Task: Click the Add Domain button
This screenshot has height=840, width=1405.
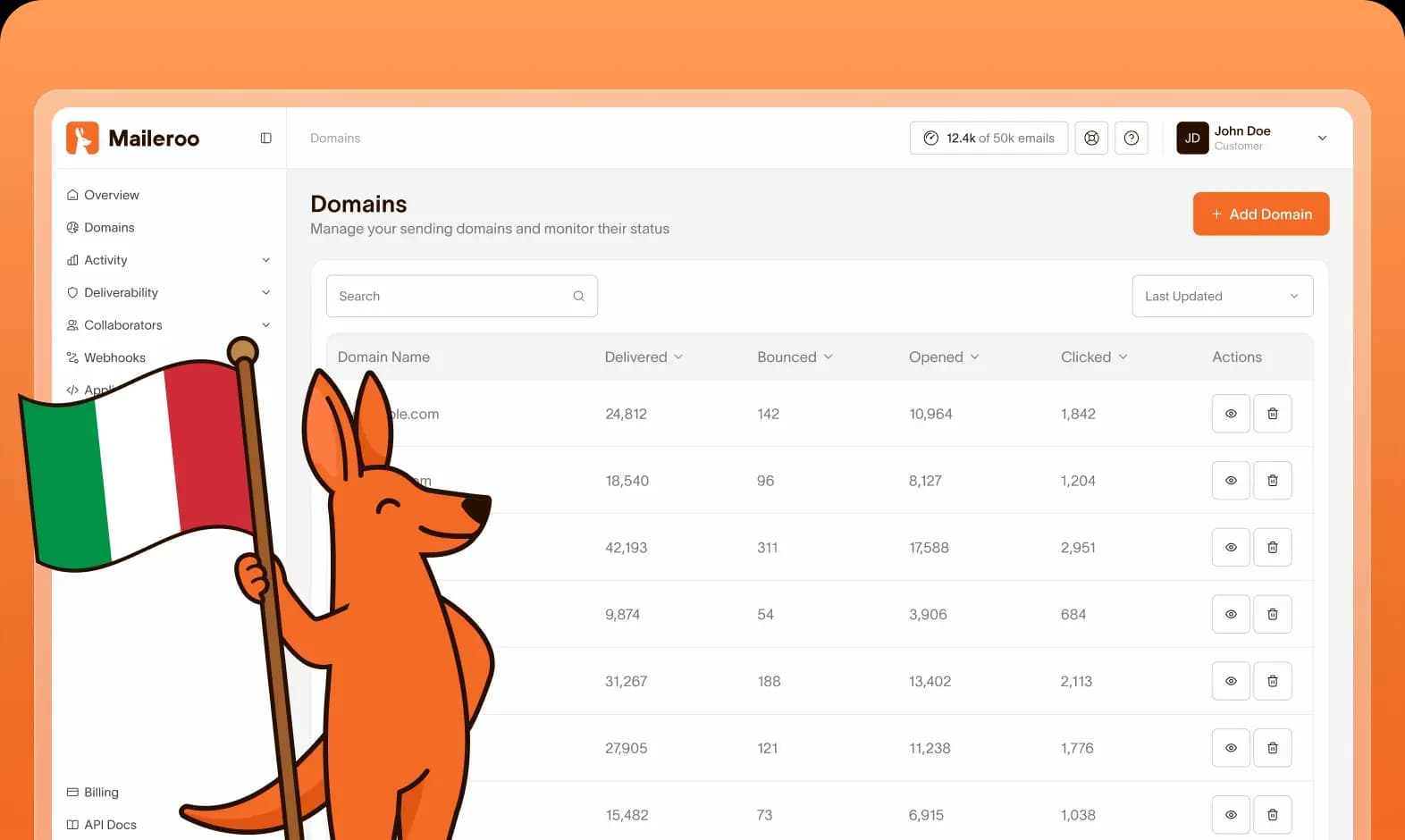Action: (1261, 214)
